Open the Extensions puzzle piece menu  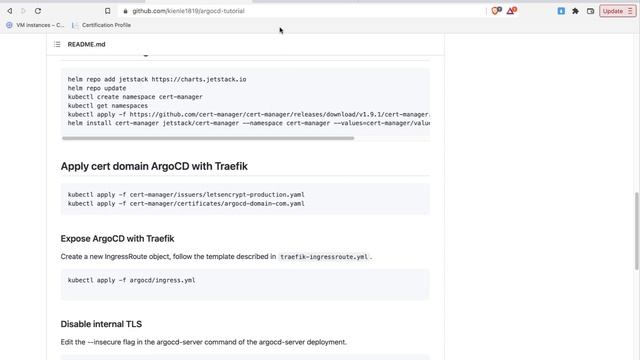(x=576, y=11)
